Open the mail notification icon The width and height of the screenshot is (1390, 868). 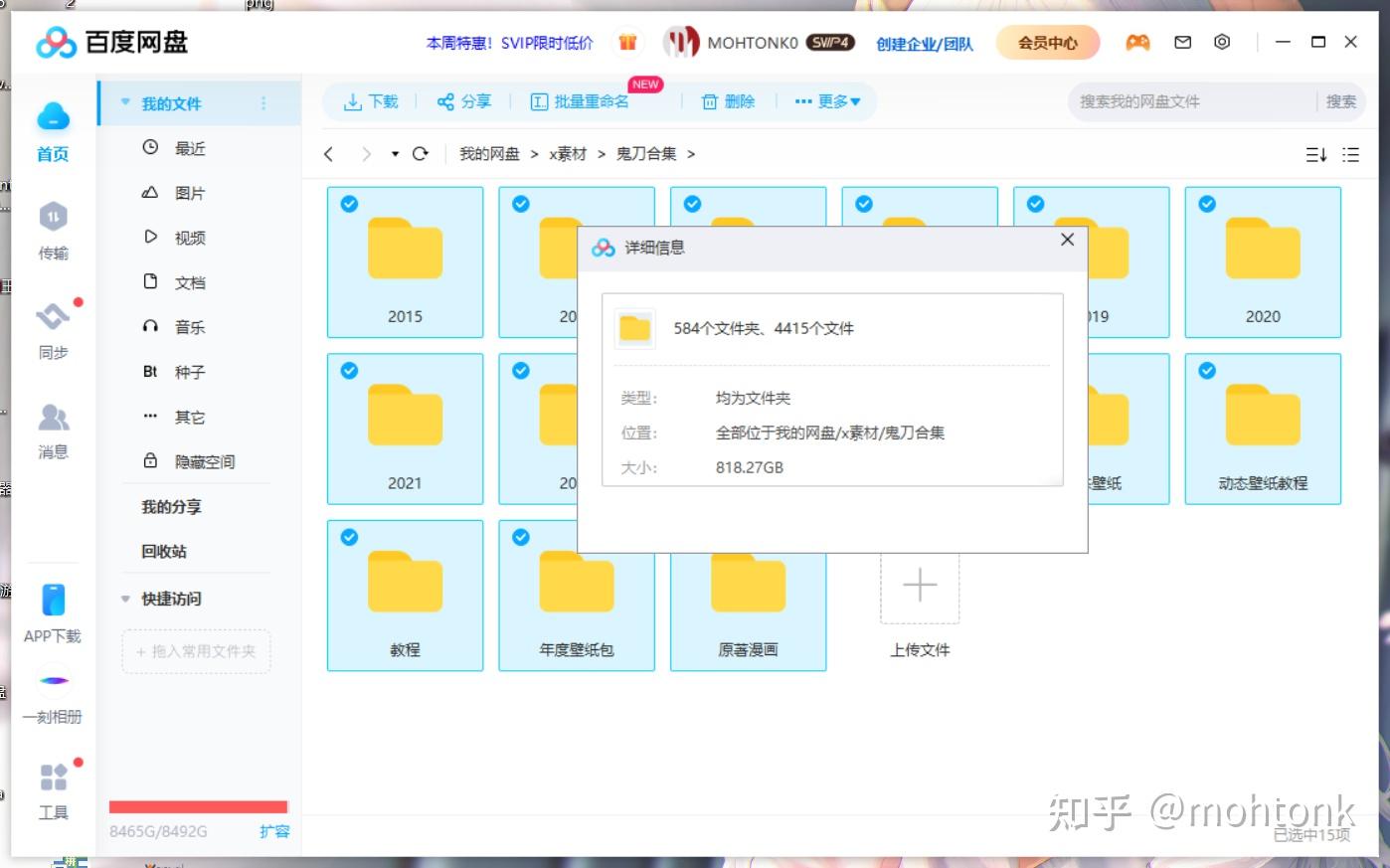1182,42
